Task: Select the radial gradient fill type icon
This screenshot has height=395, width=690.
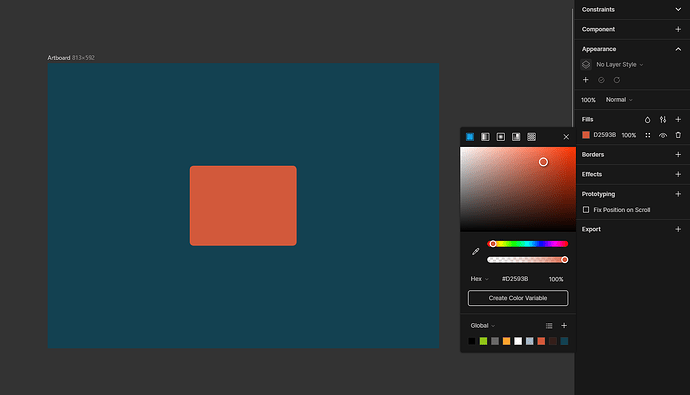Action: point(501,137)
